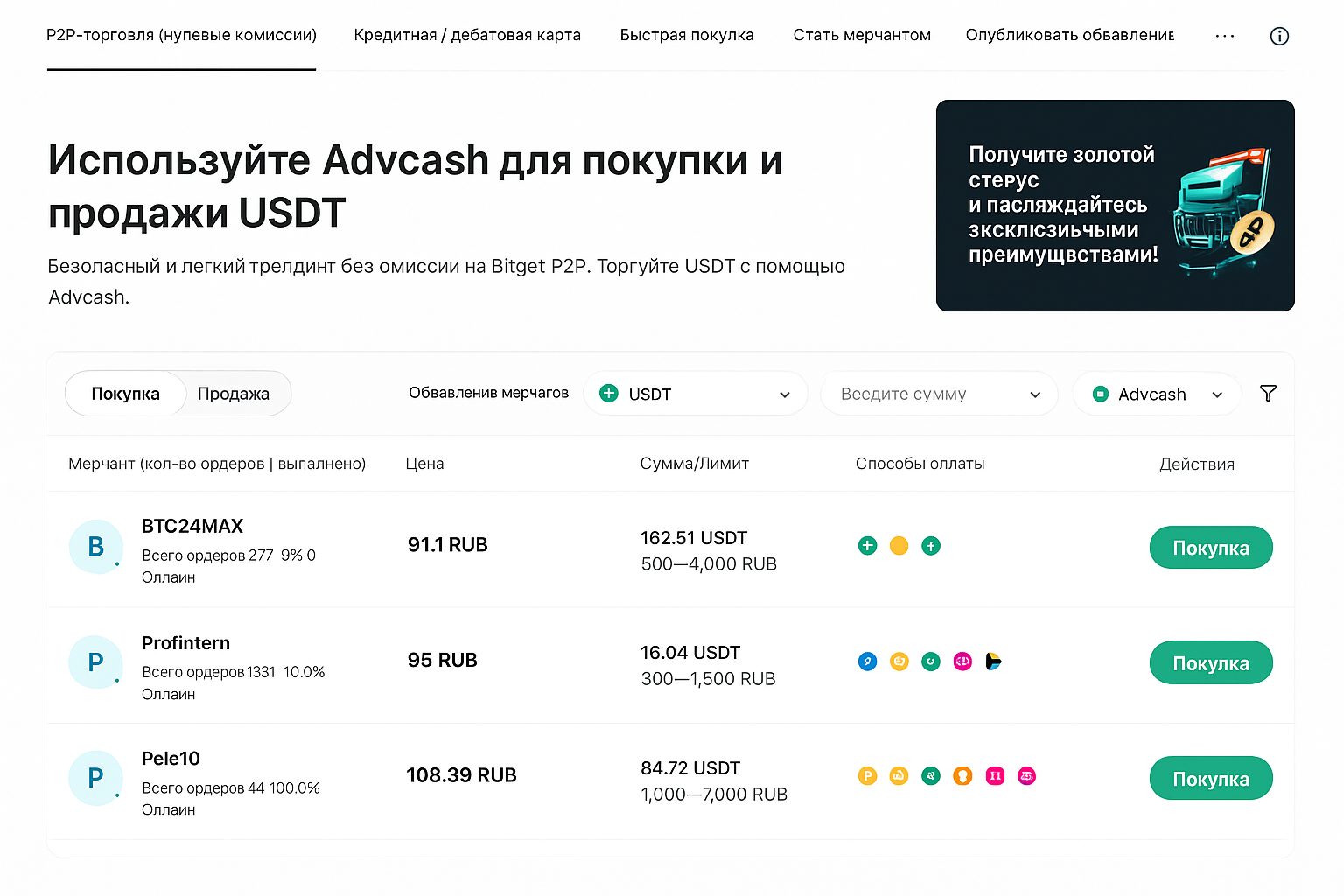The width and height of the screenshot is (1344, 896).
Task: Click Profintern merchant avatar
Action: [95, 662]
